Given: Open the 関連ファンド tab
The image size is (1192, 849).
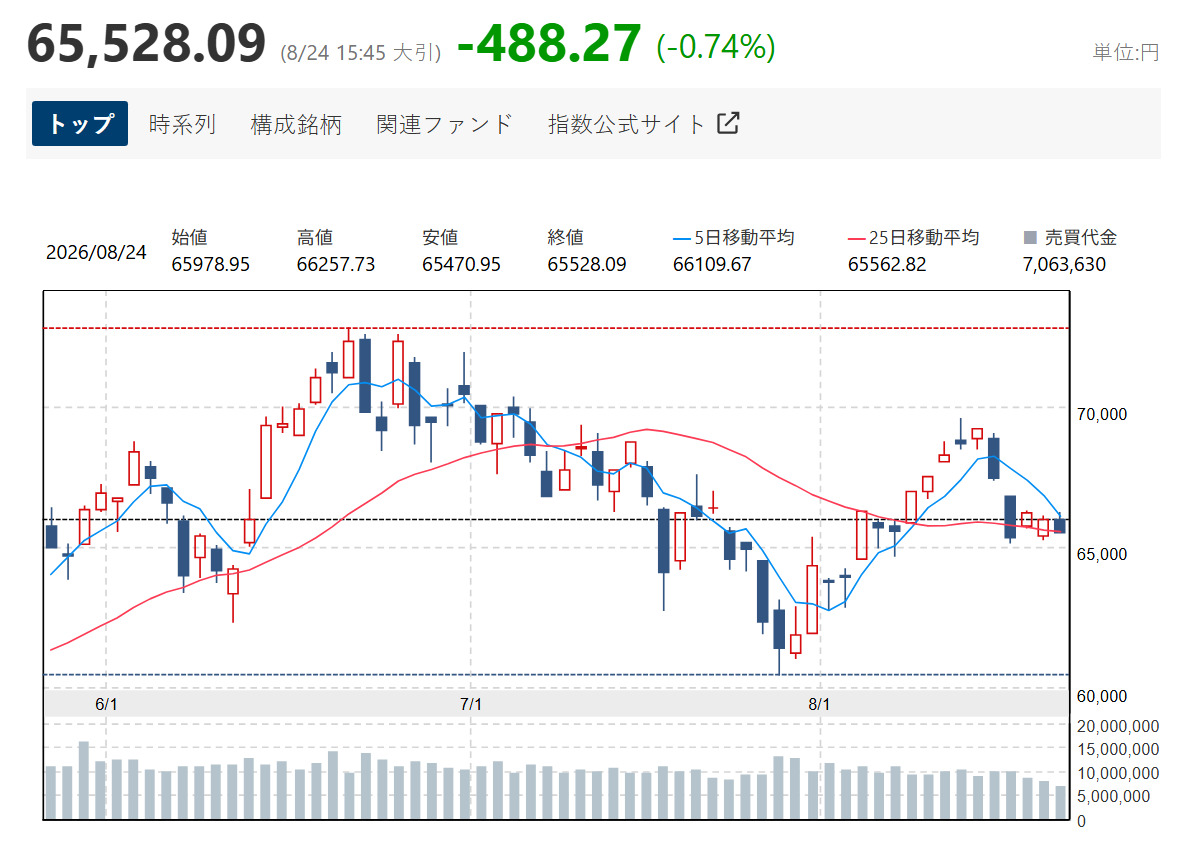Looking at the screenshot, I should point(445,124).
